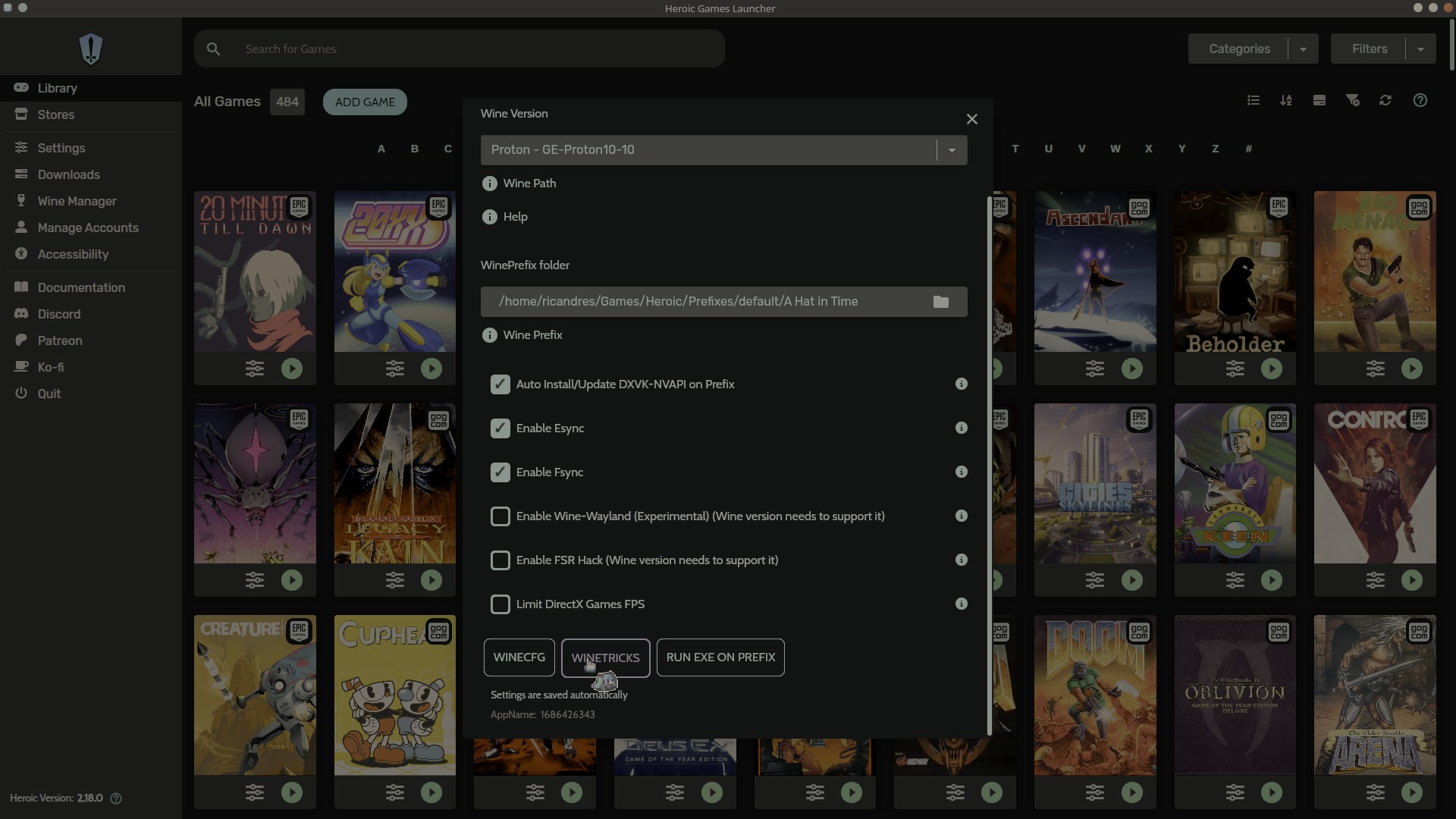Uncheck Enable Fsync
The image size is (1456, 819).
(x=500, y=472)
